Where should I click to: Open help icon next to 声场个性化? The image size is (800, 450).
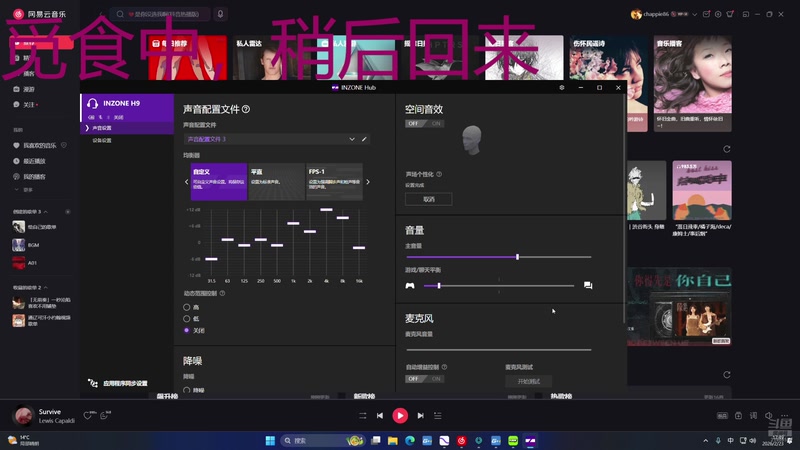pyautogui.click(x=439, y=174)
